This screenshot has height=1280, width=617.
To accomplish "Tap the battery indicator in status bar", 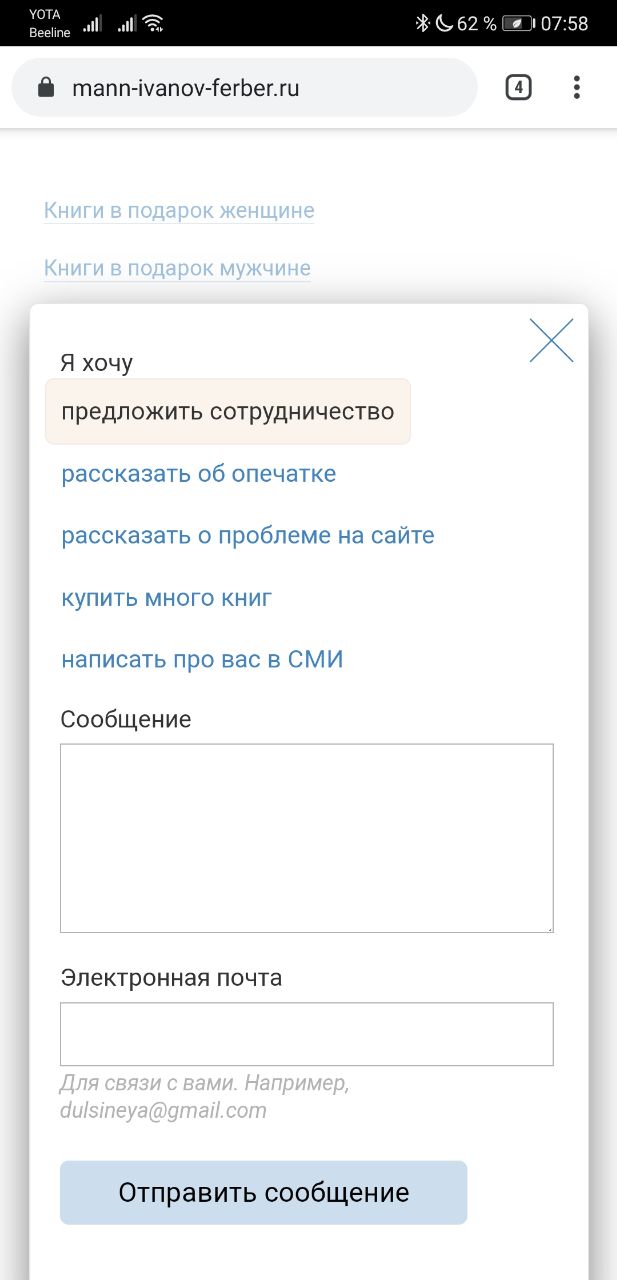I will coord(518,23).
